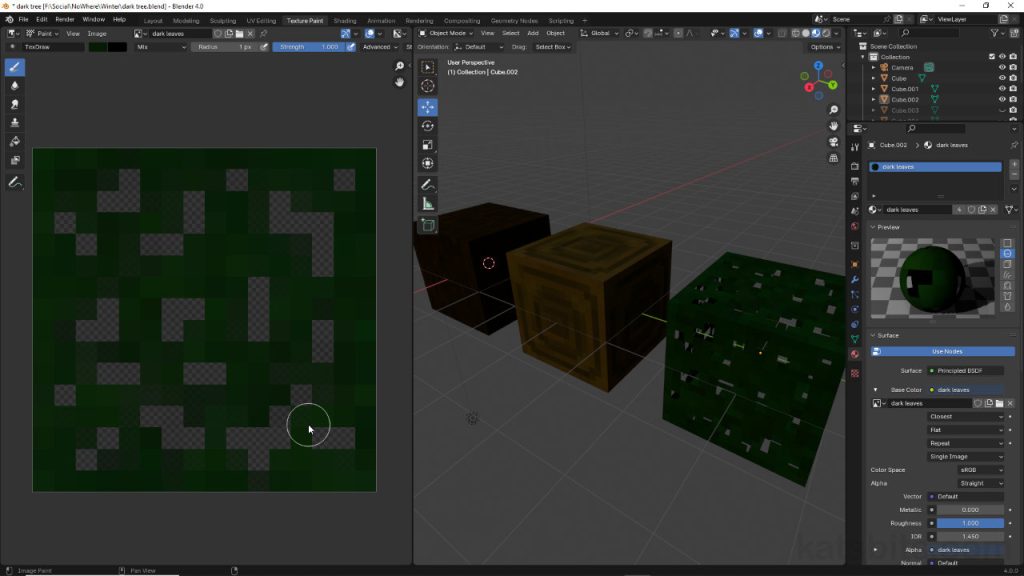Click the search field in the Outliner
Viewport: 1024px width, 576px height.
click(929, 33)
